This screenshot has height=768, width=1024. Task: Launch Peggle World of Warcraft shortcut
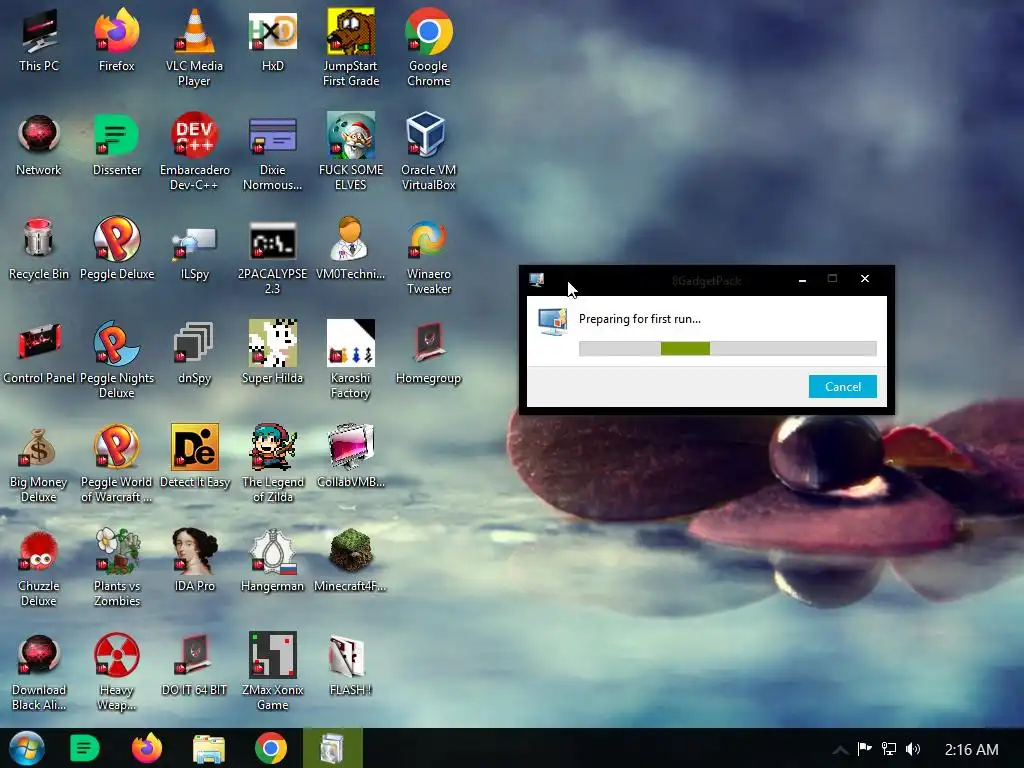116,462
